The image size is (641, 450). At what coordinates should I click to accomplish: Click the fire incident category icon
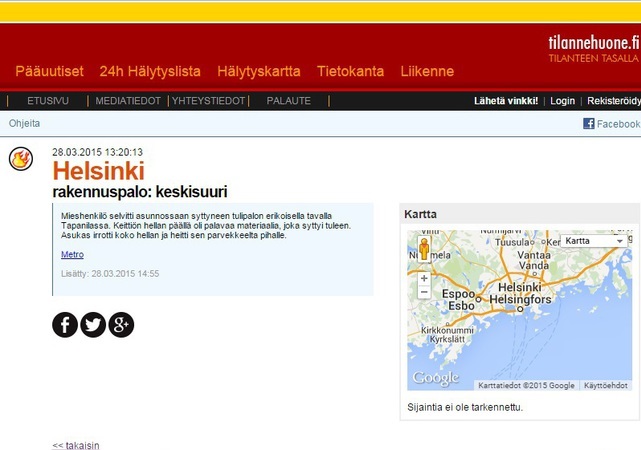coord(21,159)
